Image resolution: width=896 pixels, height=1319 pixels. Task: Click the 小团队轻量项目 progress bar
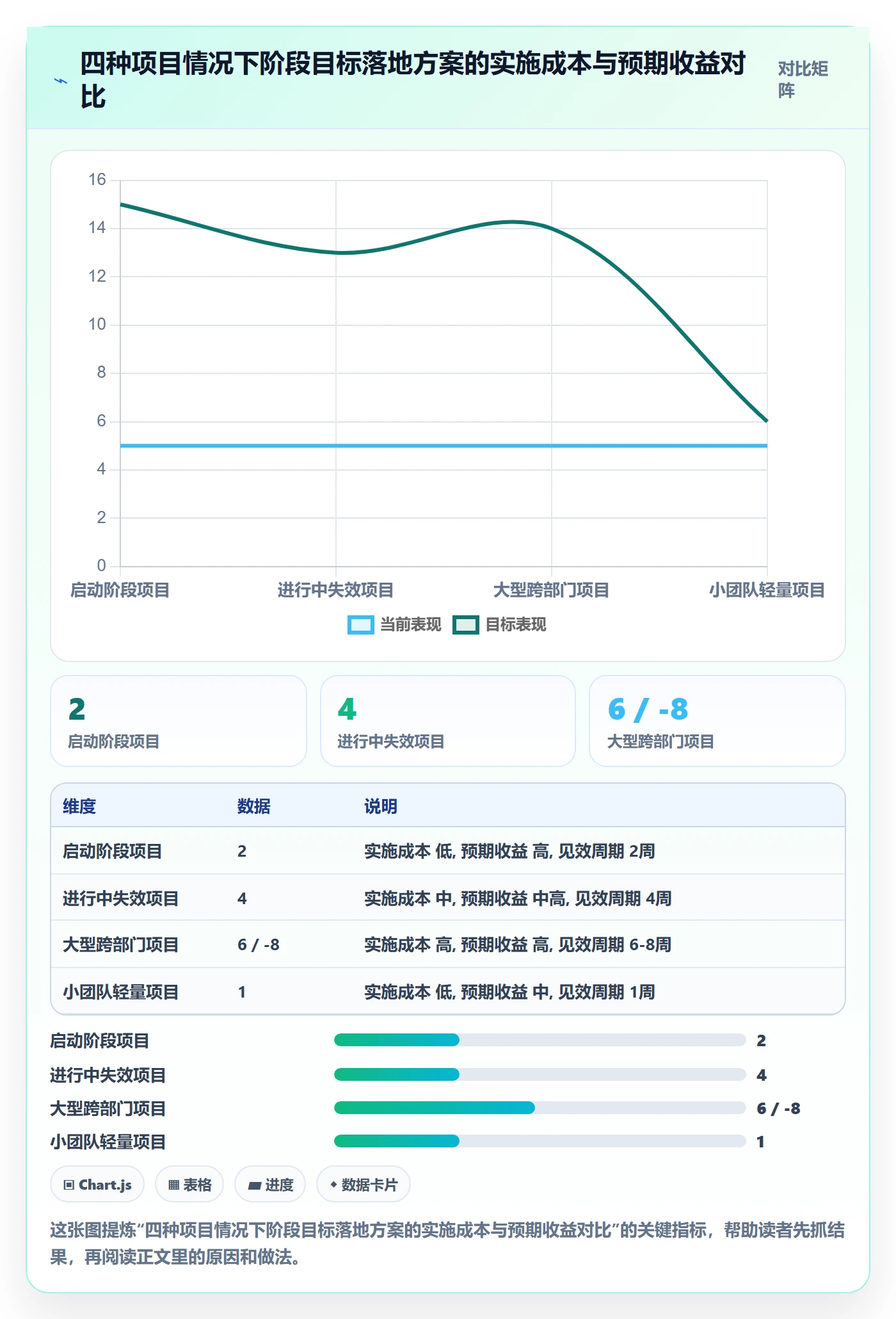pyautogui.click(x=540, y=1141)
